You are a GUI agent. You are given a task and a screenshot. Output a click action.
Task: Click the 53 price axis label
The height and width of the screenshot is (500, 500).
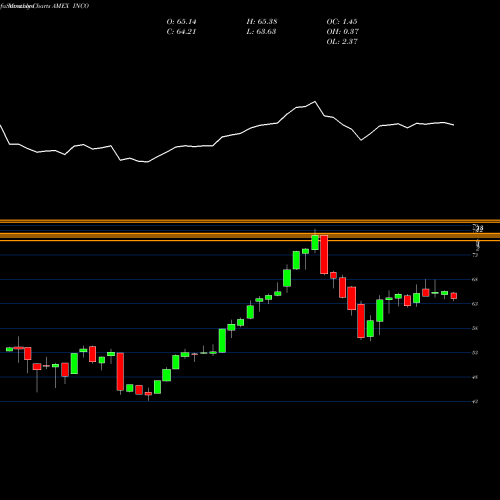[x=475, y=353]
